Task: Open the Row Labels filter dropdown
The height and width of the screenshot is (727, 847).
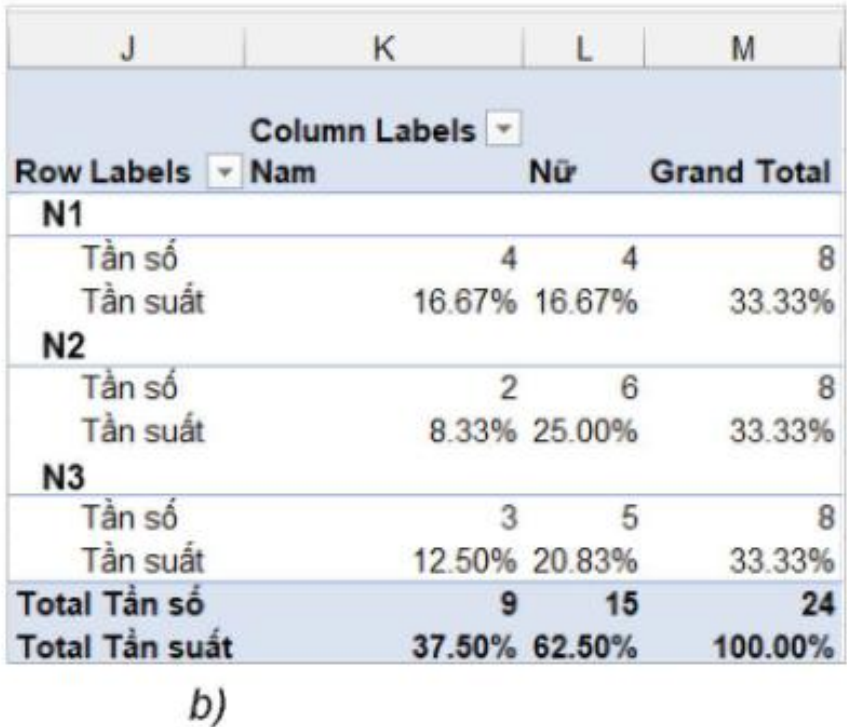Action: pyautogui.click(x=225, y=172)
